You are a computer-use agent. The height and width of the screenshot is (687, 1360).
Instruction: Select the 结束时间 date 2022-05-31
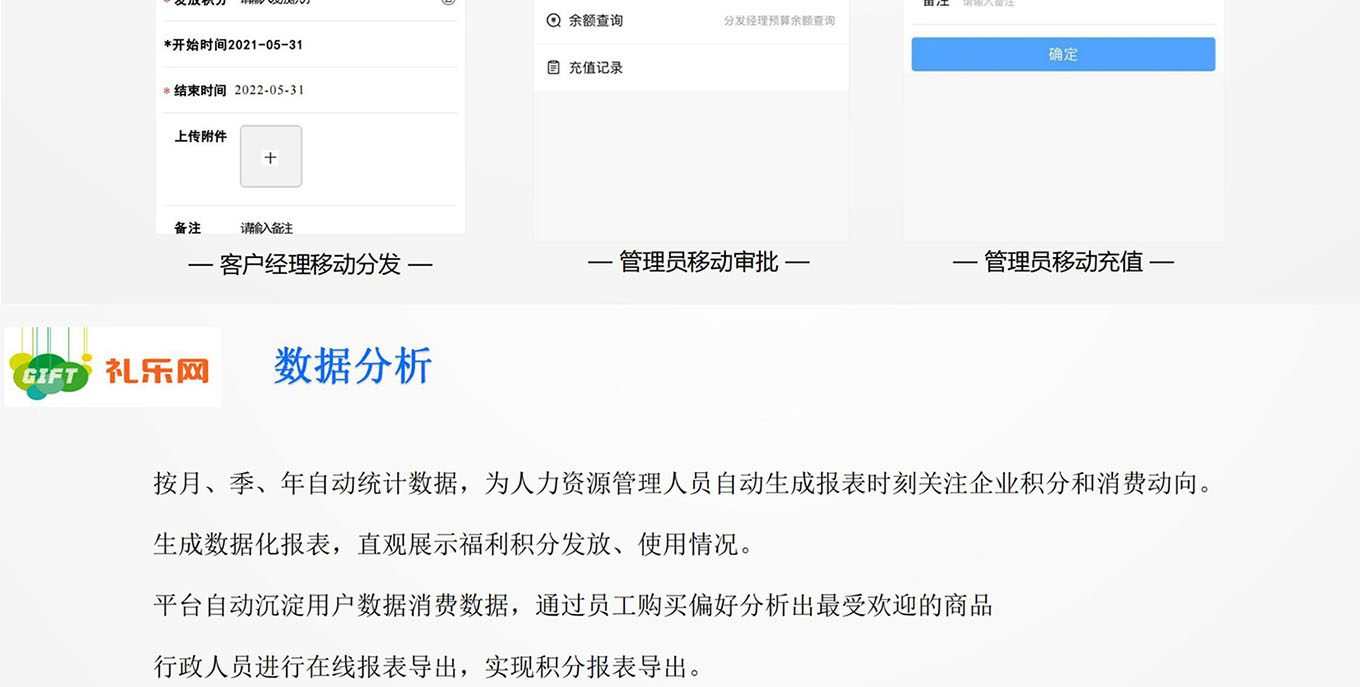point(269,90)
